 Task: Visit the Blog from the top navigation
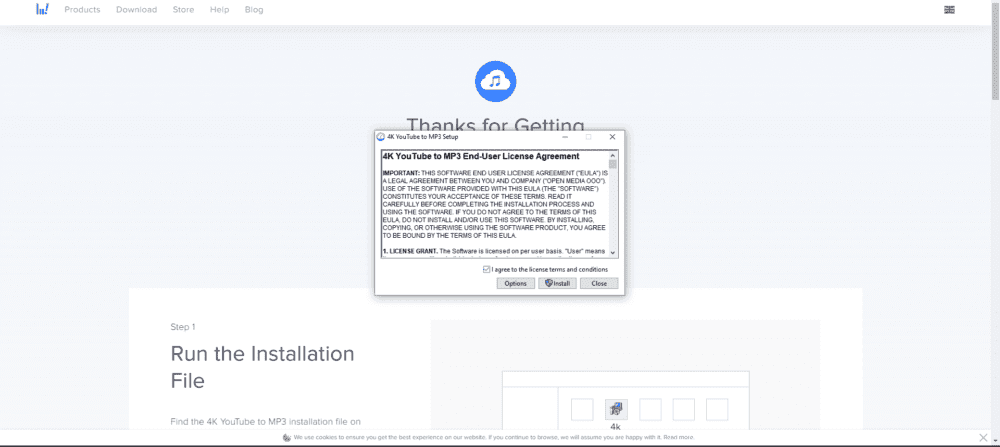tap(254, 10)
